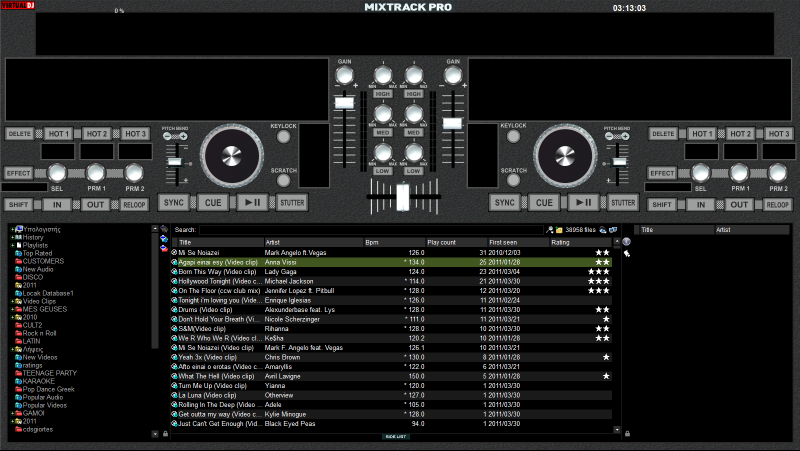Screen dimensions: 800x451
Task: Click the red filter folder icon beside folder tree
Action: tap(164, 248)
